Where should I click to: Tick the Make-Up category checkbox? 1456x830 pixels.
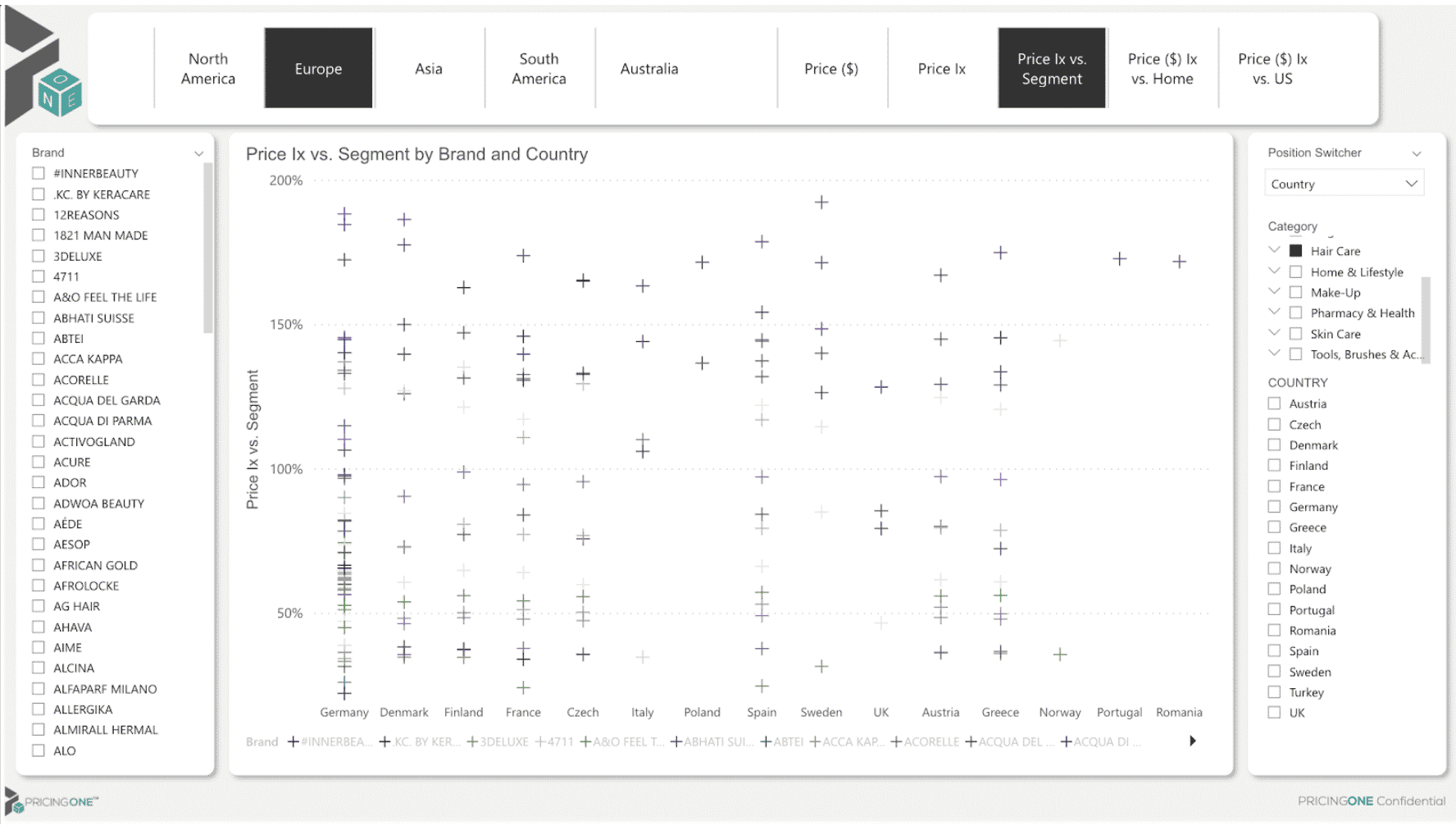[x=1296, y=292]
